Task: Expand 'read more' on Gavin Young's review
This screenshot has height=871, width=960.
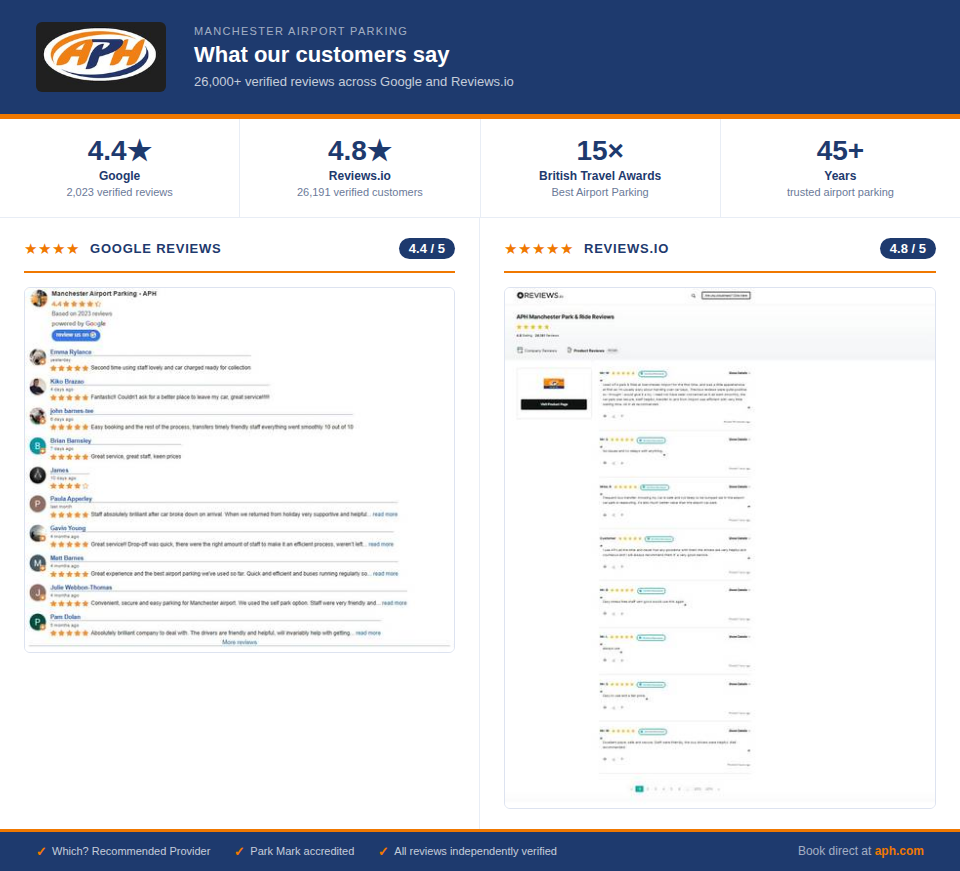Action: (381, 544)
